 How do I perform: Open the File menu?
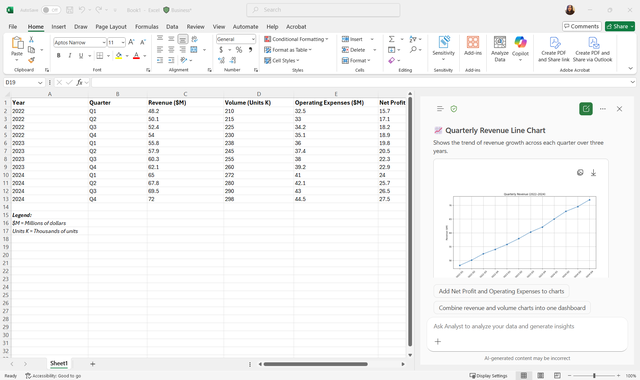13,27
